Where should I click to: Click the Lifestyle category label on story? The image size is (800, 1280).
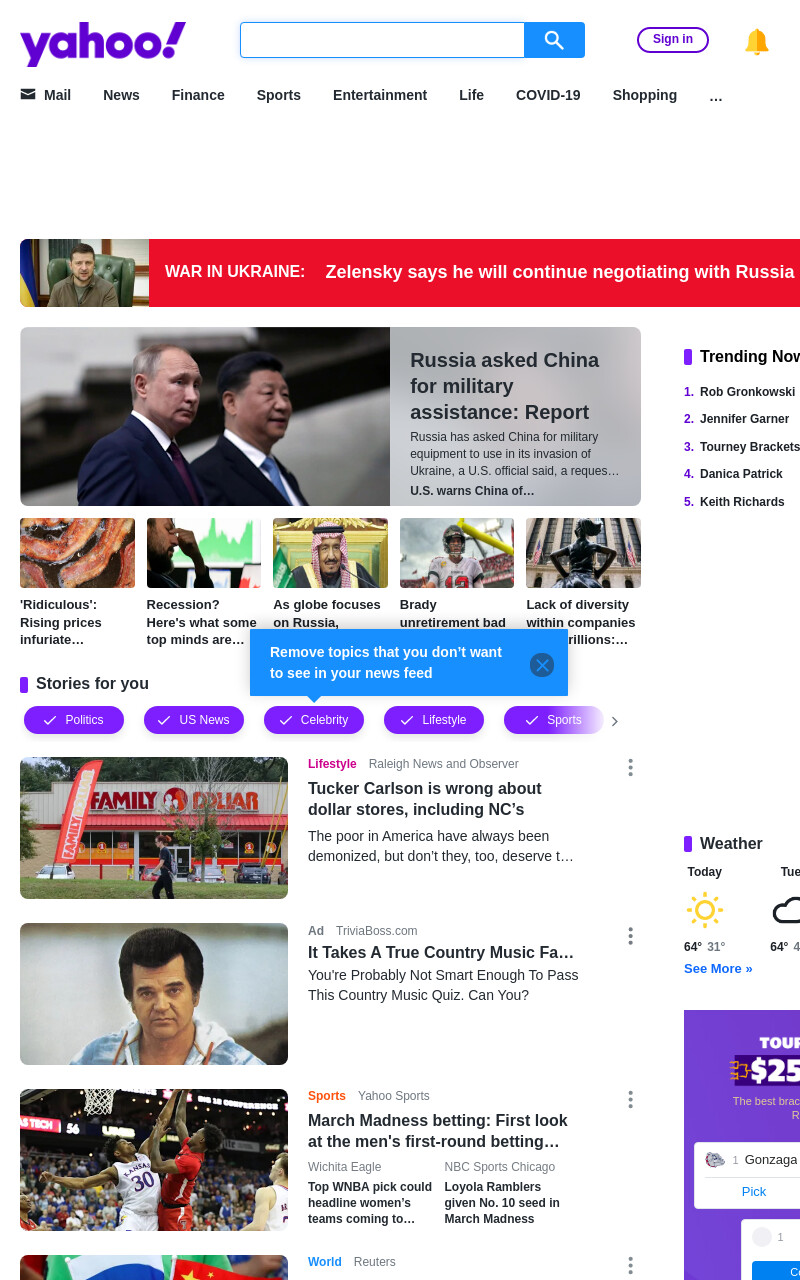tap(332, 764)
